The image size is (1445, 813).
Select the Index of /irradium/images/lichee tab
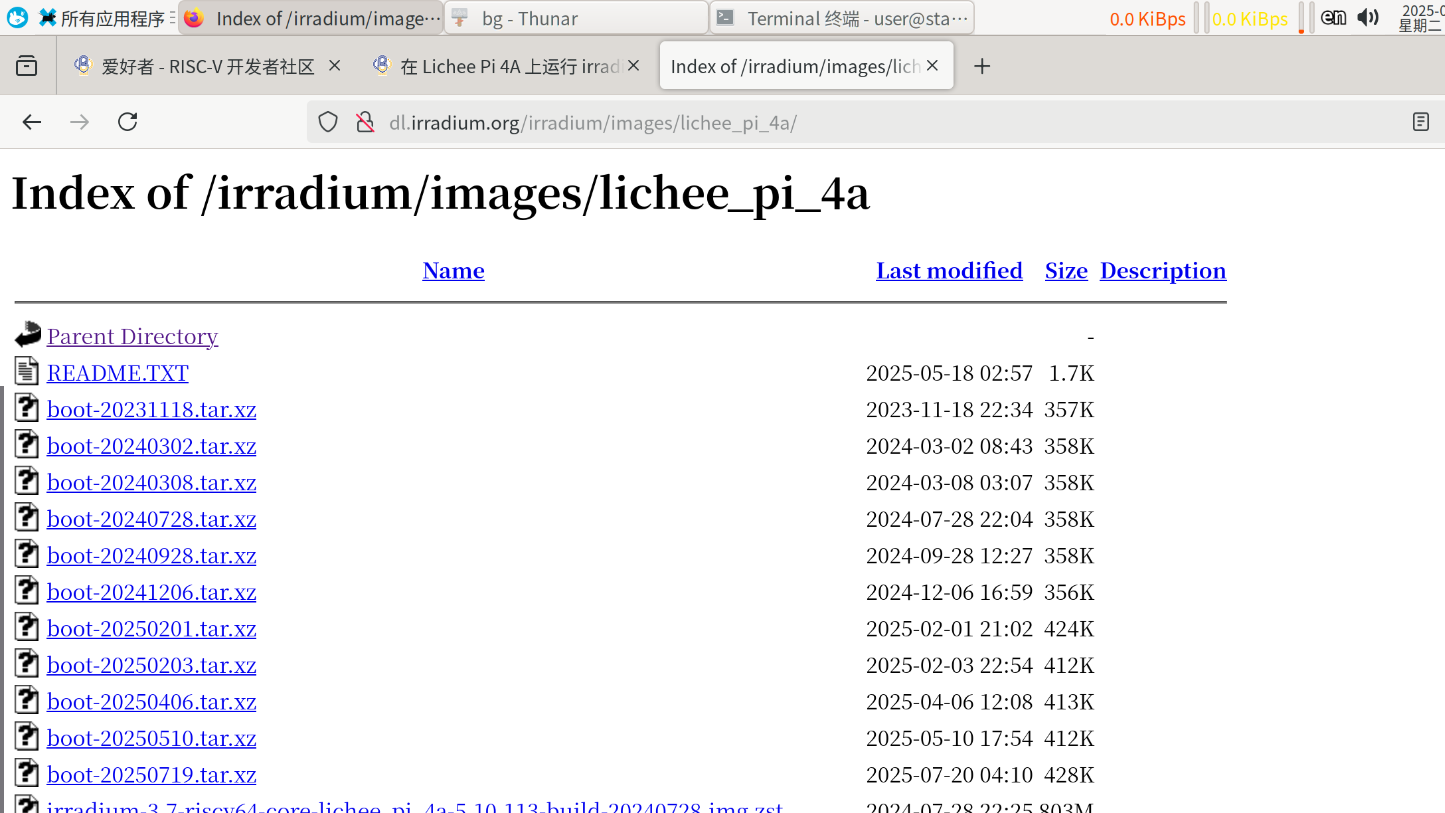806,66
